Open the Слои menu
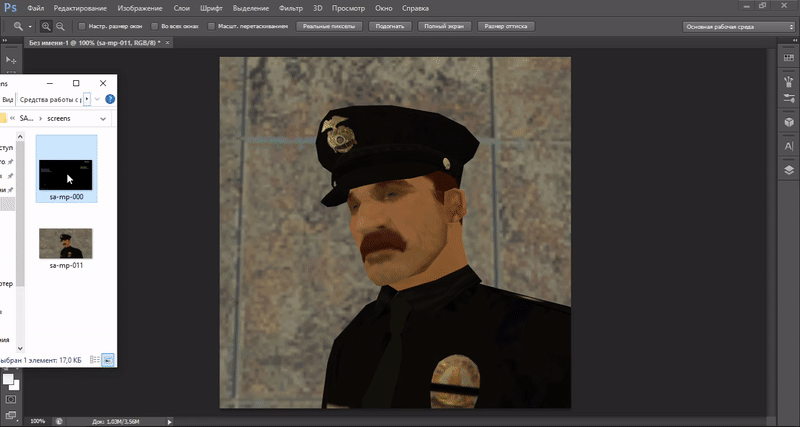Viewport: 800px width, 427px height. 182,8
